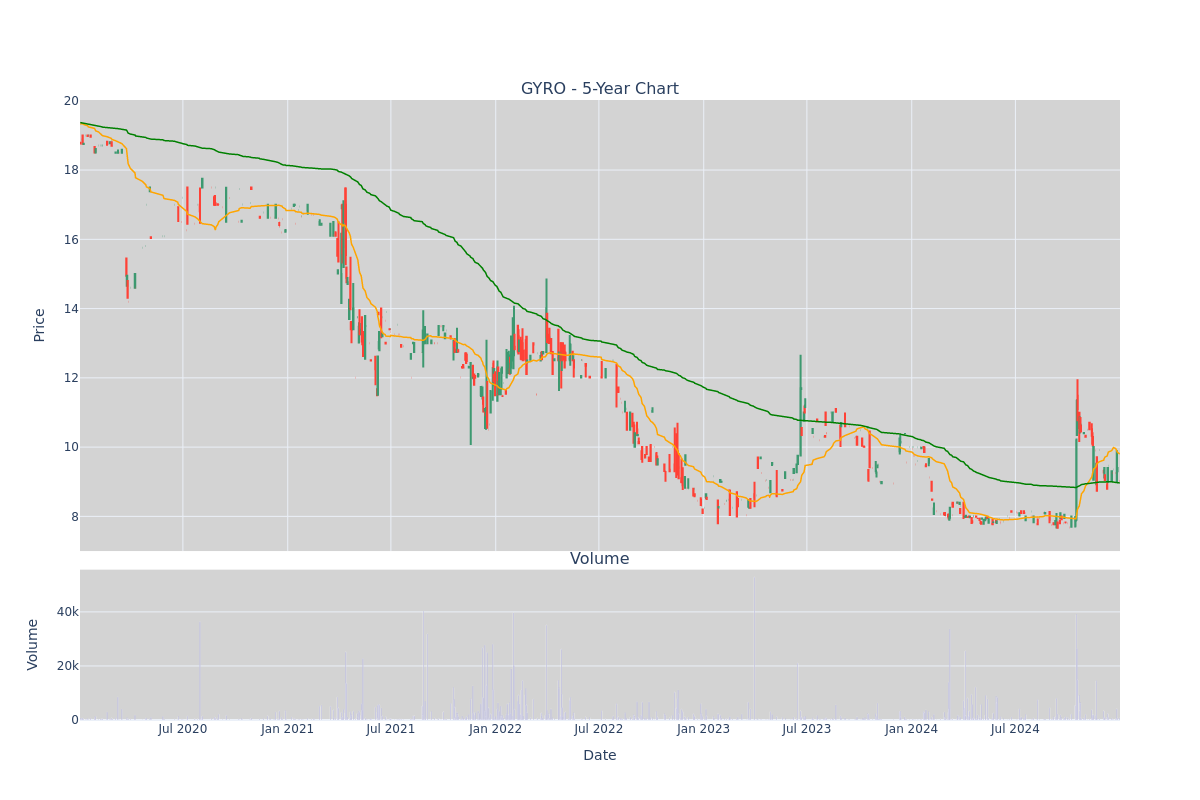The image size is (1200, 800).
Task: Click the "GYRO - 5-Year Chart" title
Action: [x=600, y=89]
